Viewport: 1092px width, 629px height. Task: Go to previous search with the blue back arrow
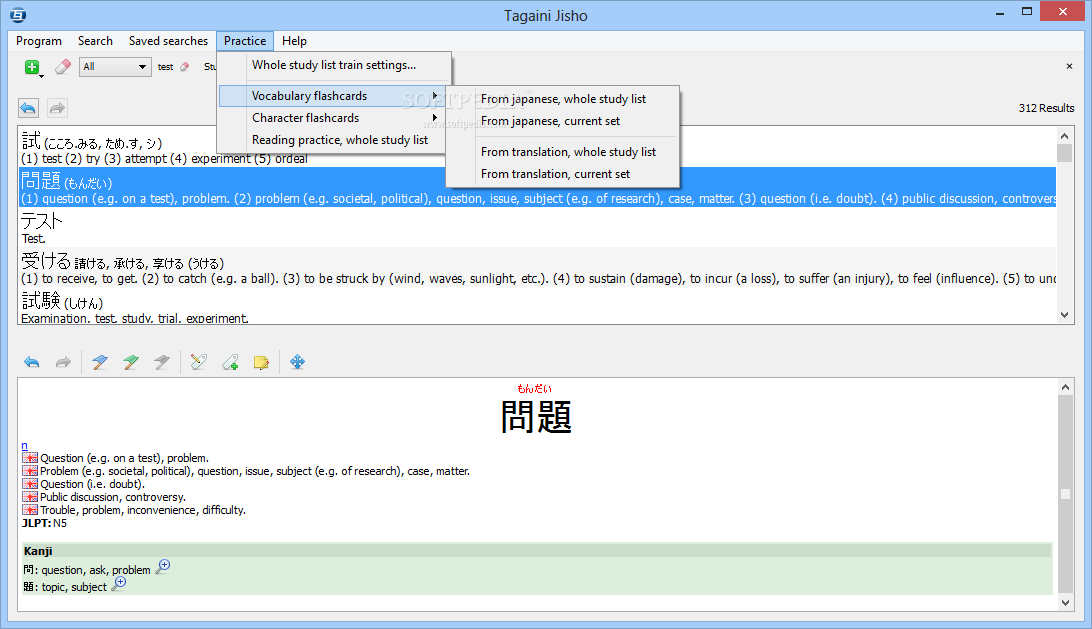coord(28,108)
